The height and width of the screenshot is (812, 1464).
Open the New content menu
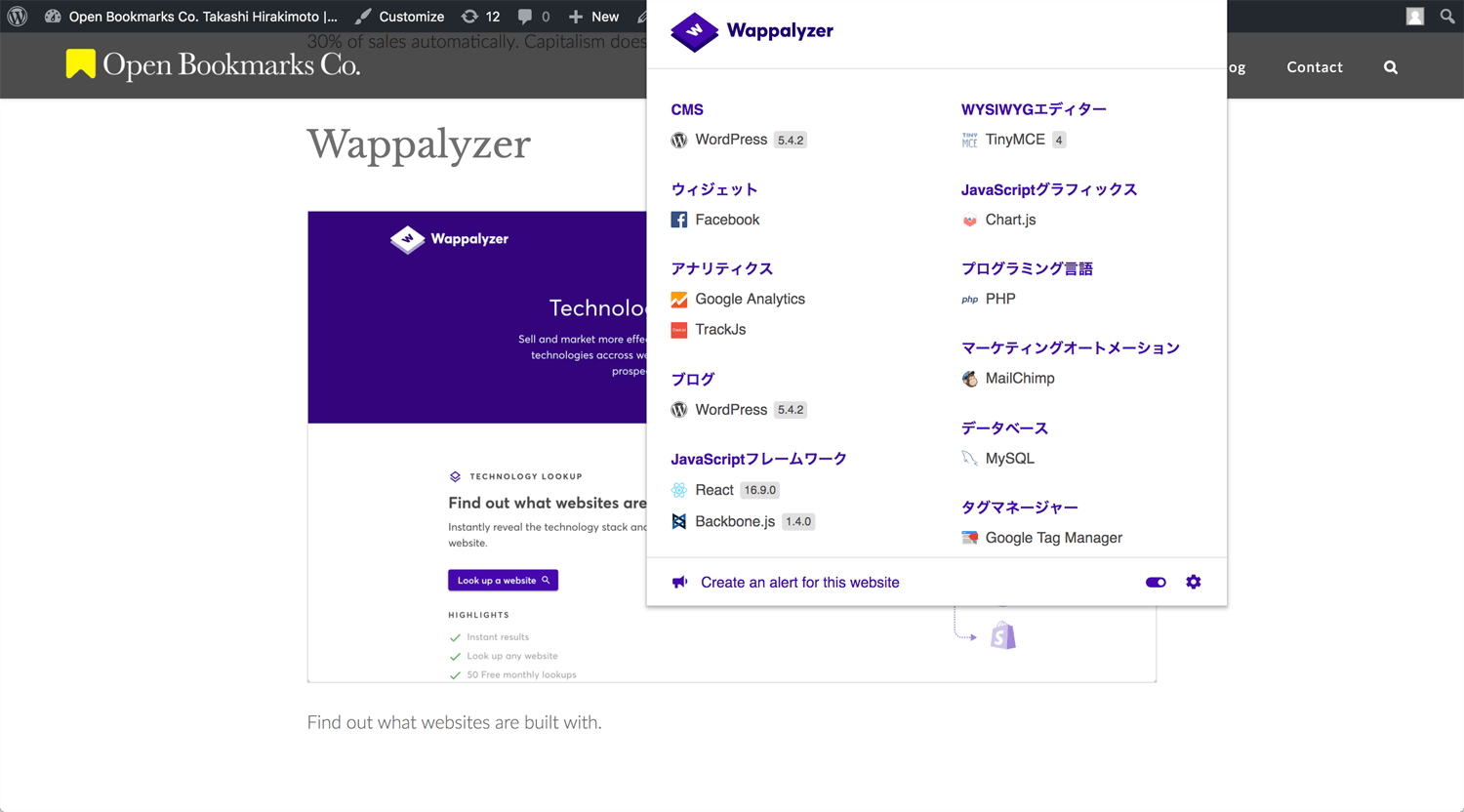[593, 17]
